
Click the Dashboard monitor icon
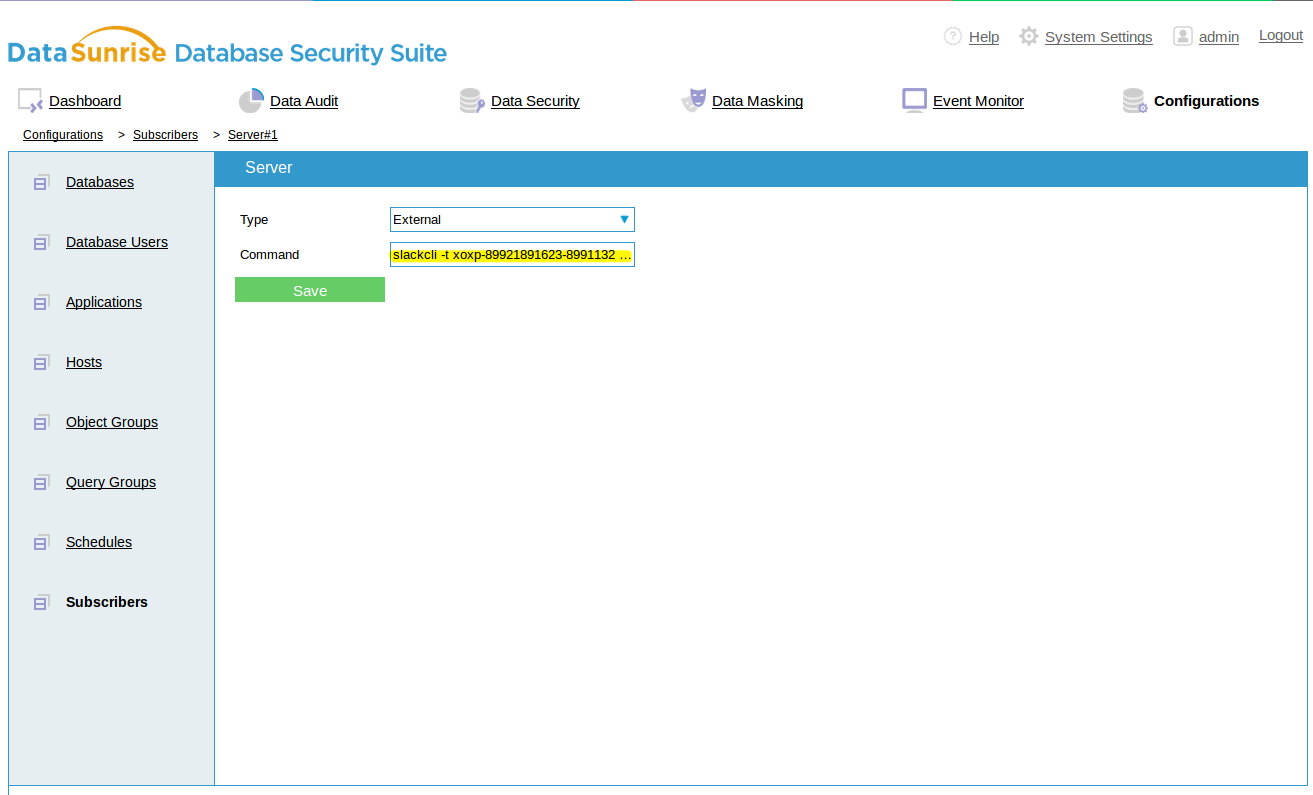click(31, 101)
